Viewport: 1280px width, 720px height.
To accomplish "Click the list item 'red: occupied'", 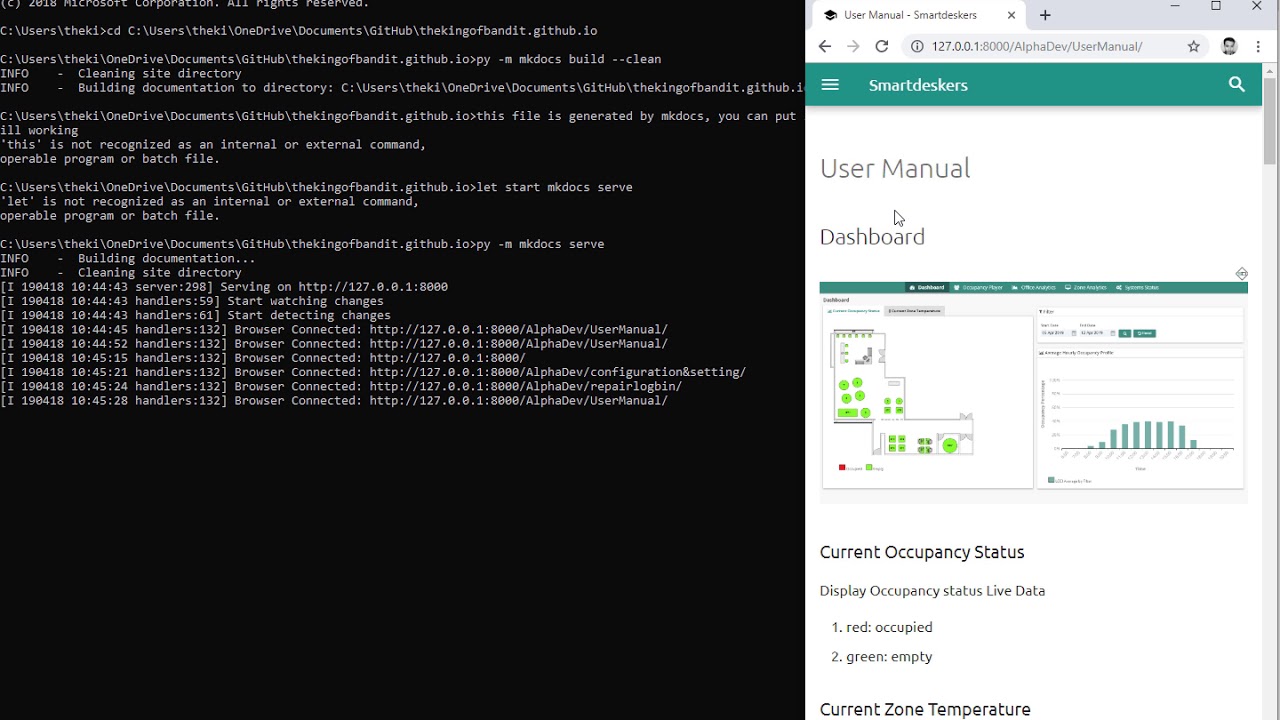I will 889,627.
